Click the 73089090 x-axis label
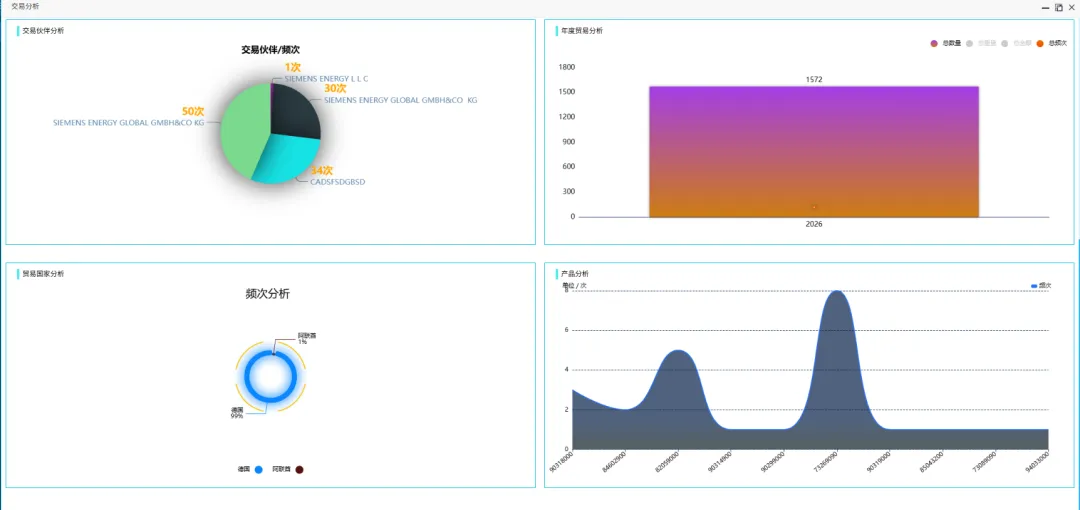 click(x=984, y=461)
